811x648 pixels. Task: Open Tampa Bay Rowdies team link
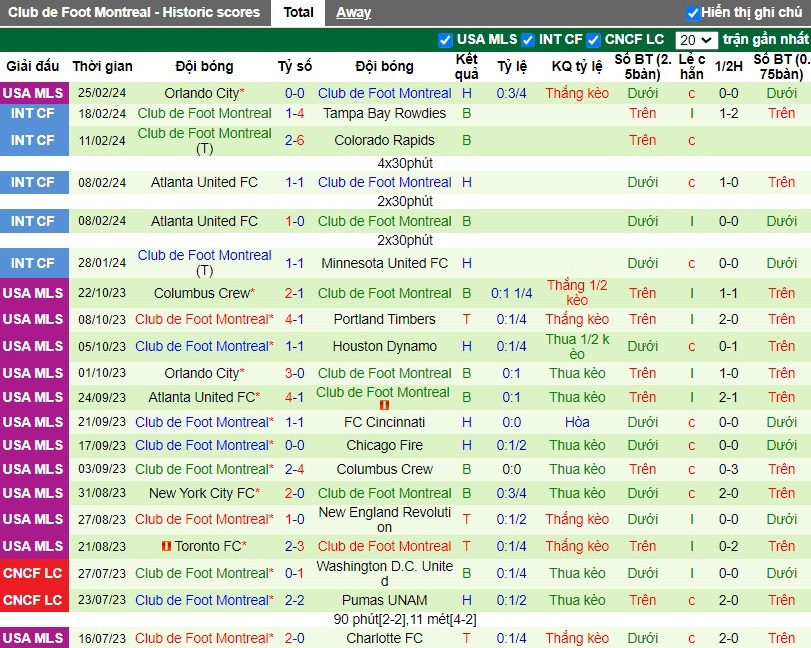click(x=384, y=113)
